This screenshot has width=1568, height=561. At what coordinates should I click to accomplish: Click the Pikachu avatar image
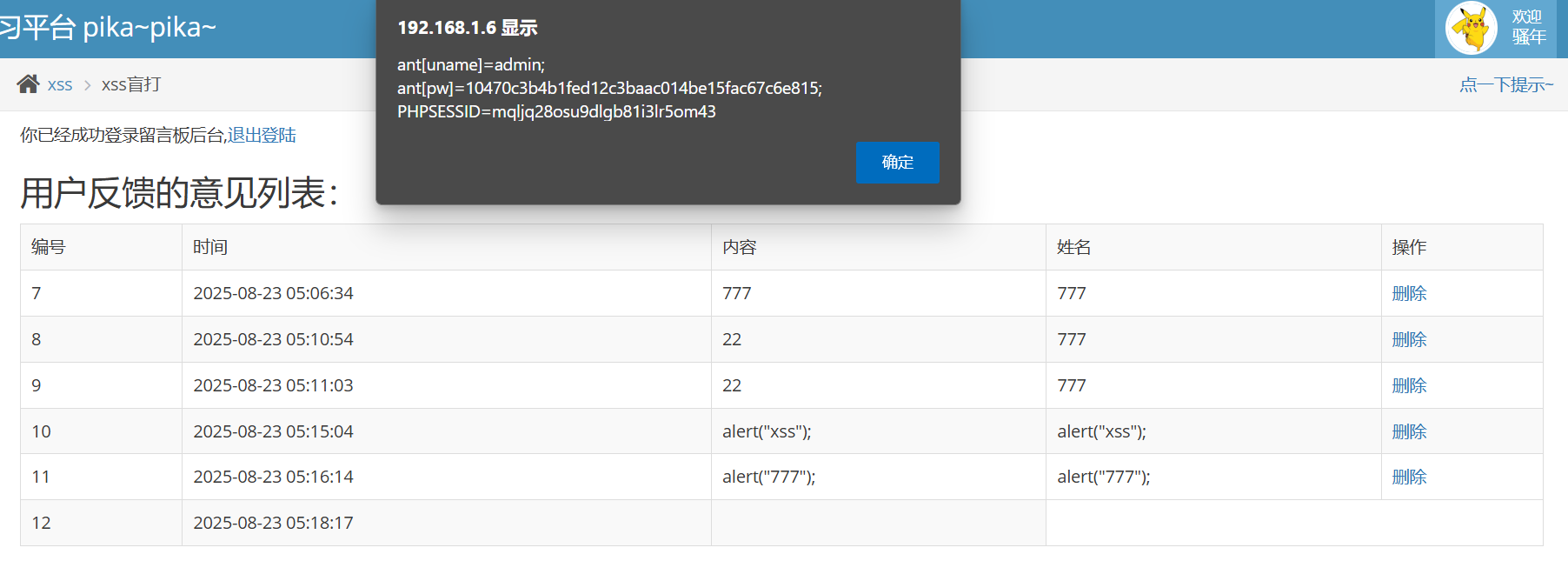pos(1471,28)
